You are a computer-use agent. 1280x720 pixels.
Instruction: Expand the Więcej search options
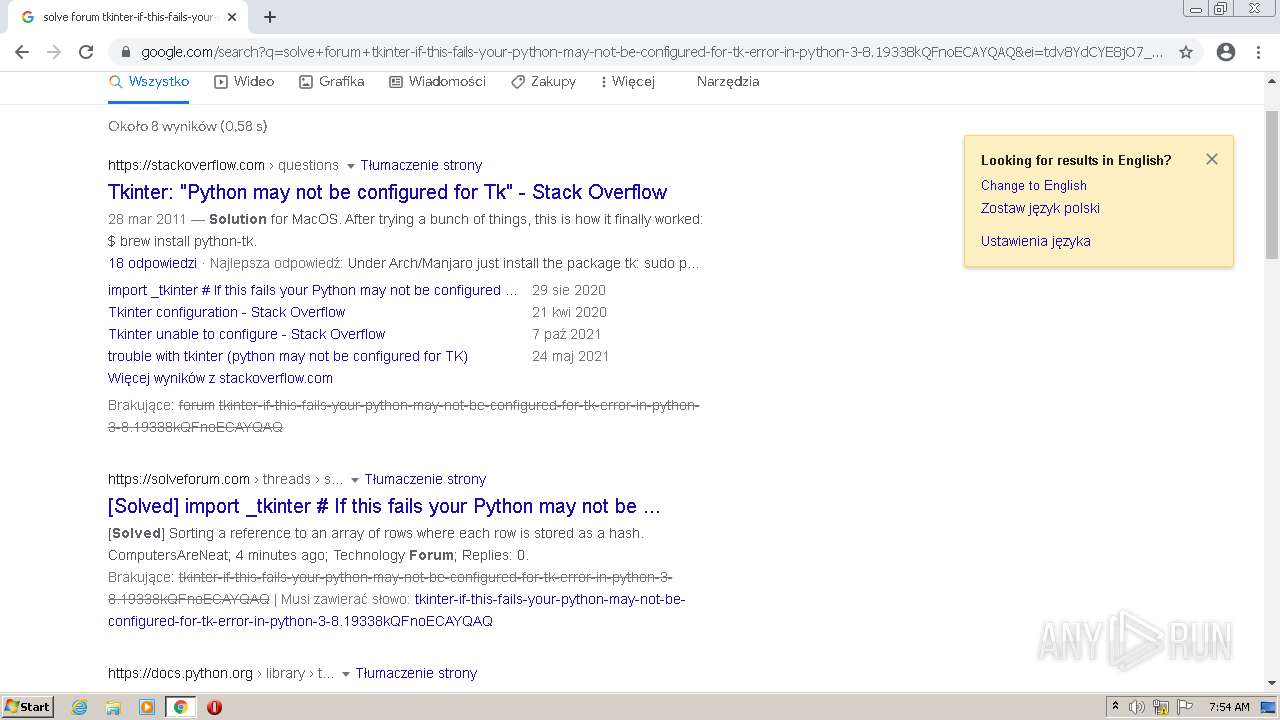coord(627,82)
